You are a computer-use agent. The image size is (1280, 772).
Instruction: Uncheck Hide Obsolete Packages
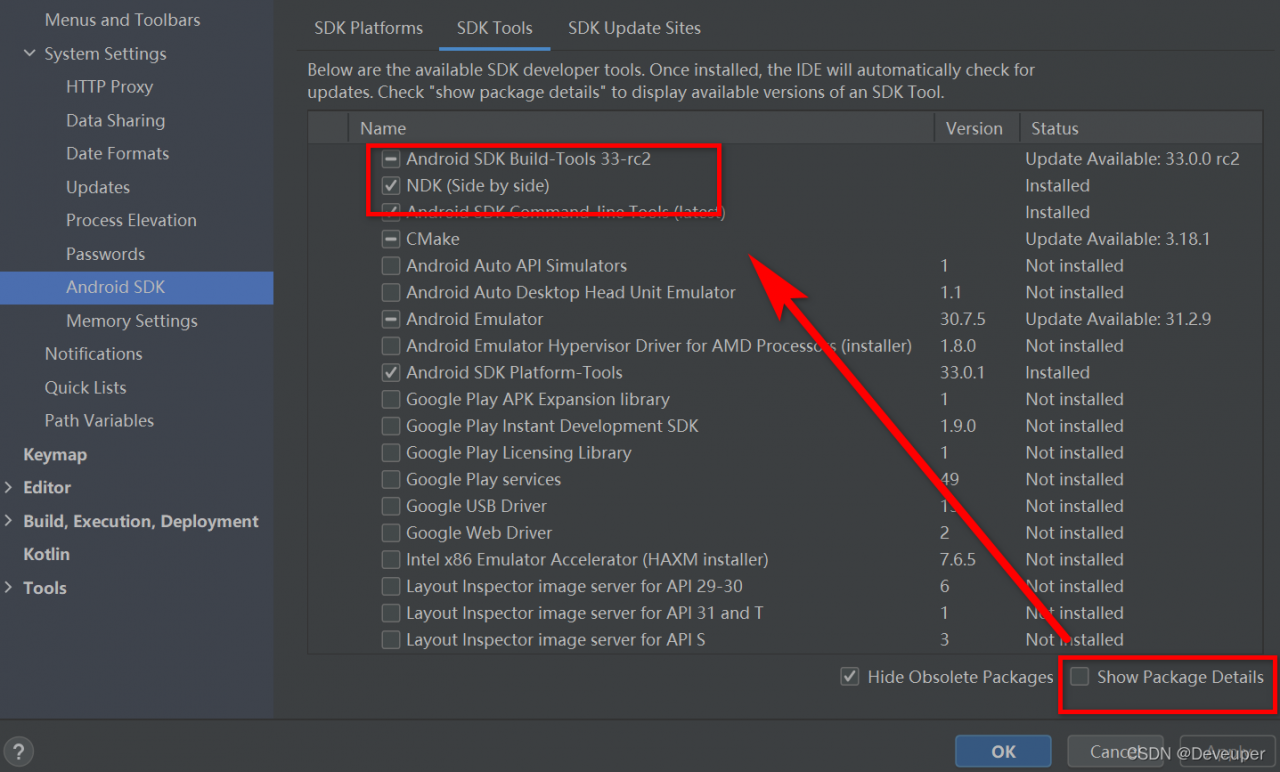pyautogui.click(x=850, y=677)
